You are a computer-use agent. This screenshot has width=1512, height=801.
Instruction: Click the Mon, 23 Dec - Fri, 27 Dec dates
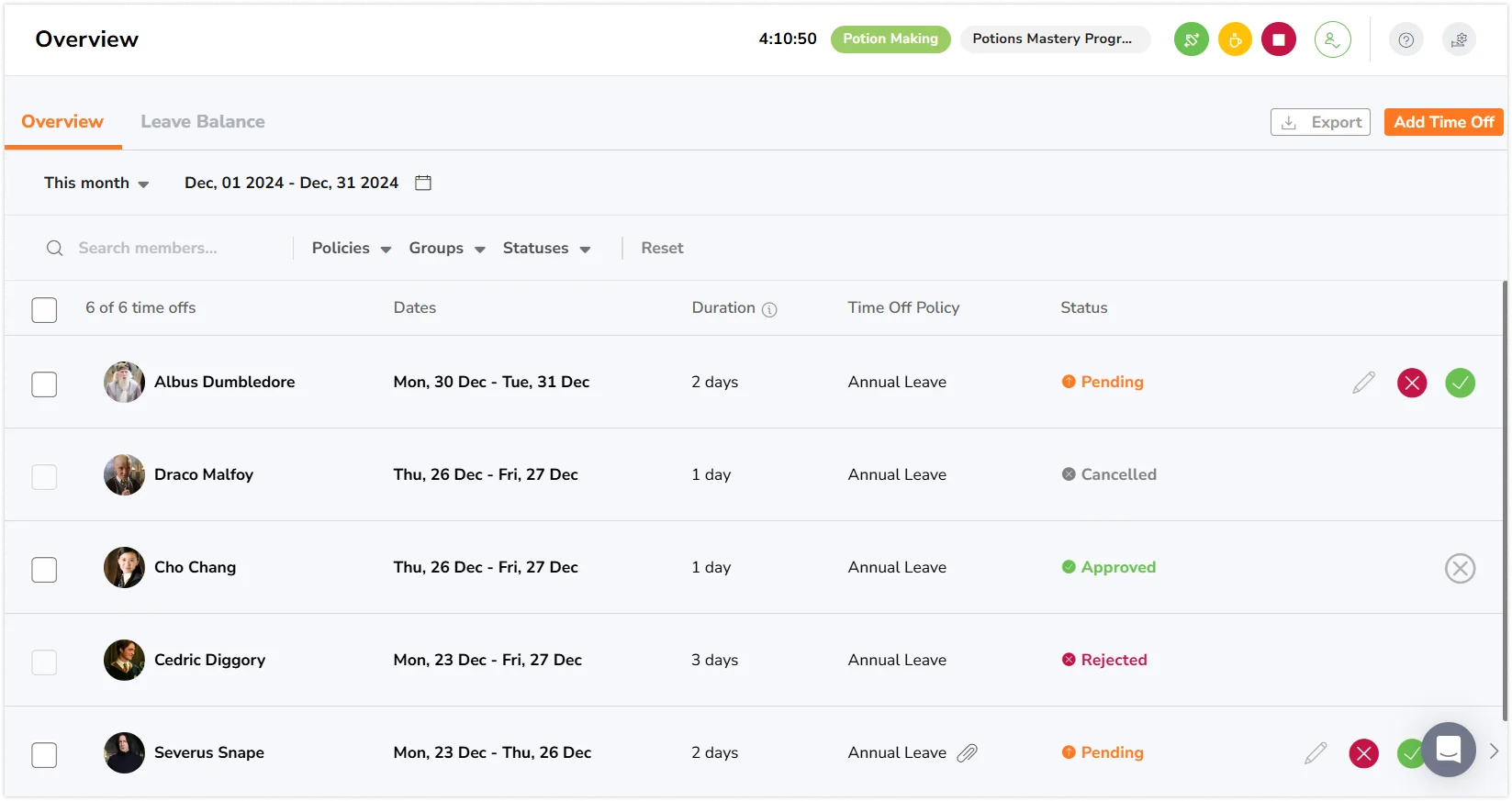tap(487, 660)
